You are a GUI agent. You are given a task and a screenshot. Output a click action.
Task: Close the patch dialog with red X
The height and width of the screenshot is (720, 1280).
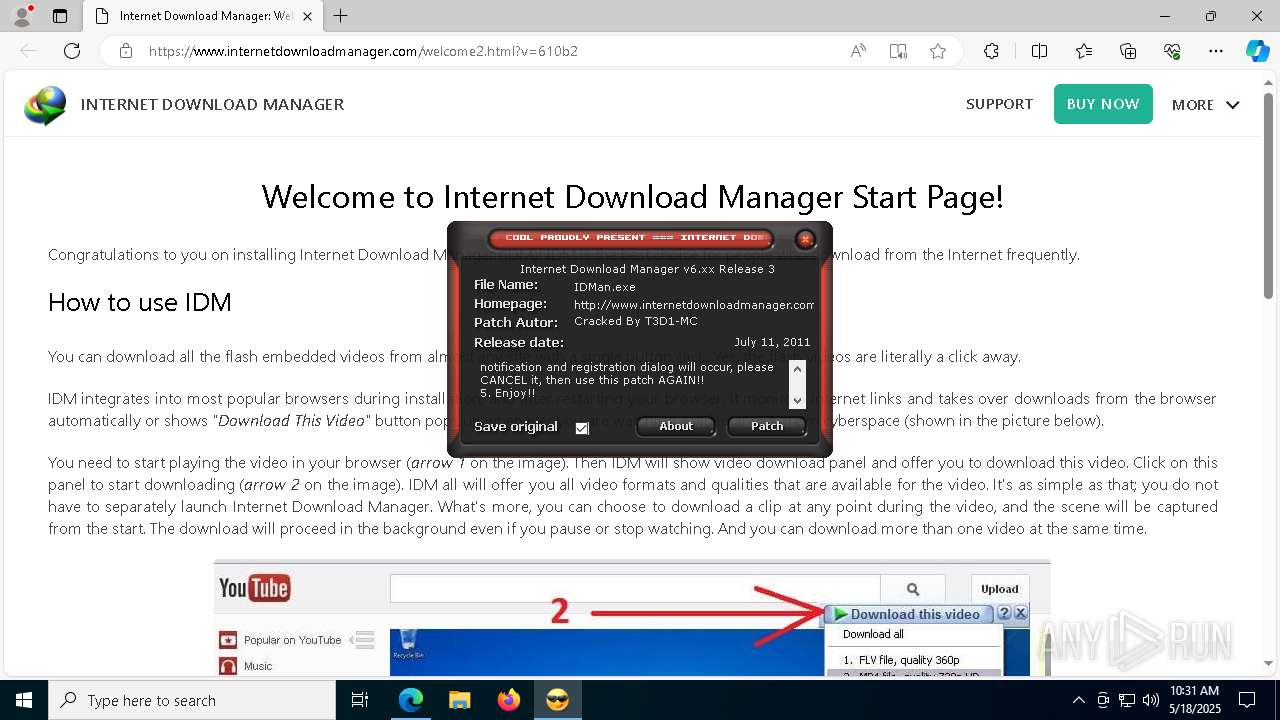pos(805,239)
